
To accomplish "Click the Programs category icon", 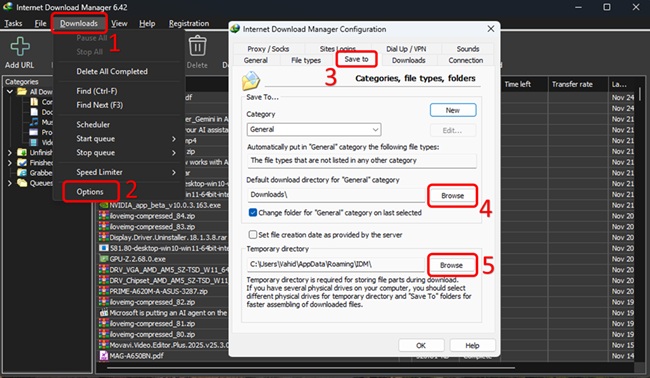I will click(x=34, y=132).
